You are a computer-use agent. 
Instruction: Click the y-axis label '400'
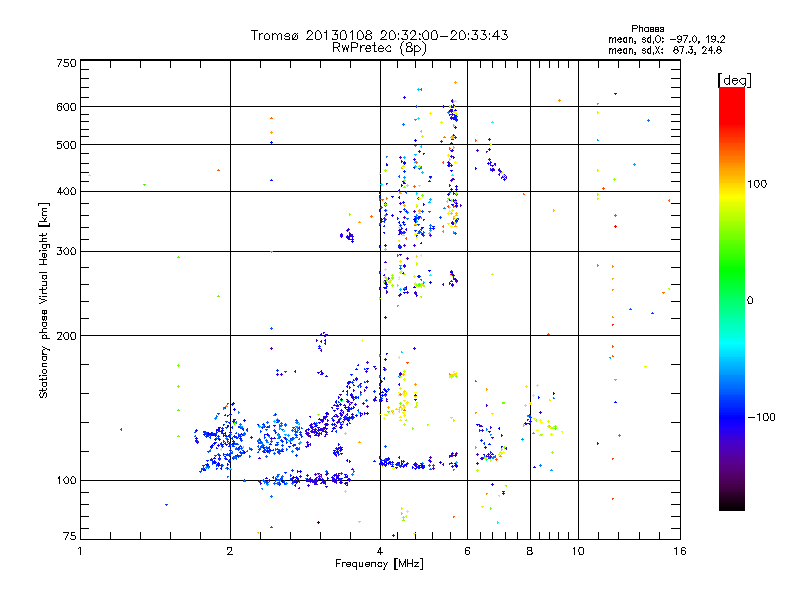point(66,192)
